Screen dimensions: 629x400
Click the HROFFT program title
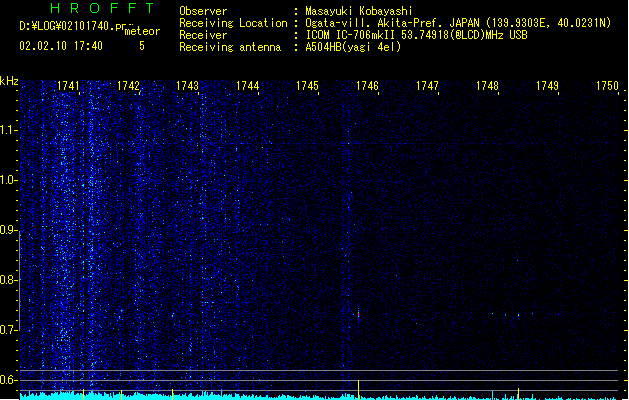[x=102, y=8]
